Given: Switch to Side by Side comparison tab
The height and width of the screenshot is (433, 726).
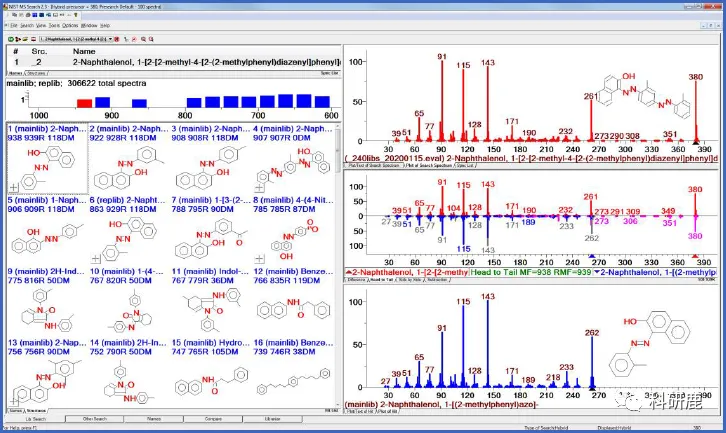Looking at the screenshot, I should click(x=410, y=280).
